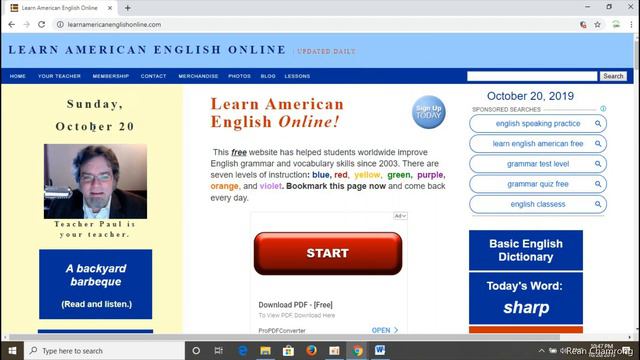Switch to Chrome in the taskbar
The width and height of the screenshot is (640, 360).
[x=358, y=351]
